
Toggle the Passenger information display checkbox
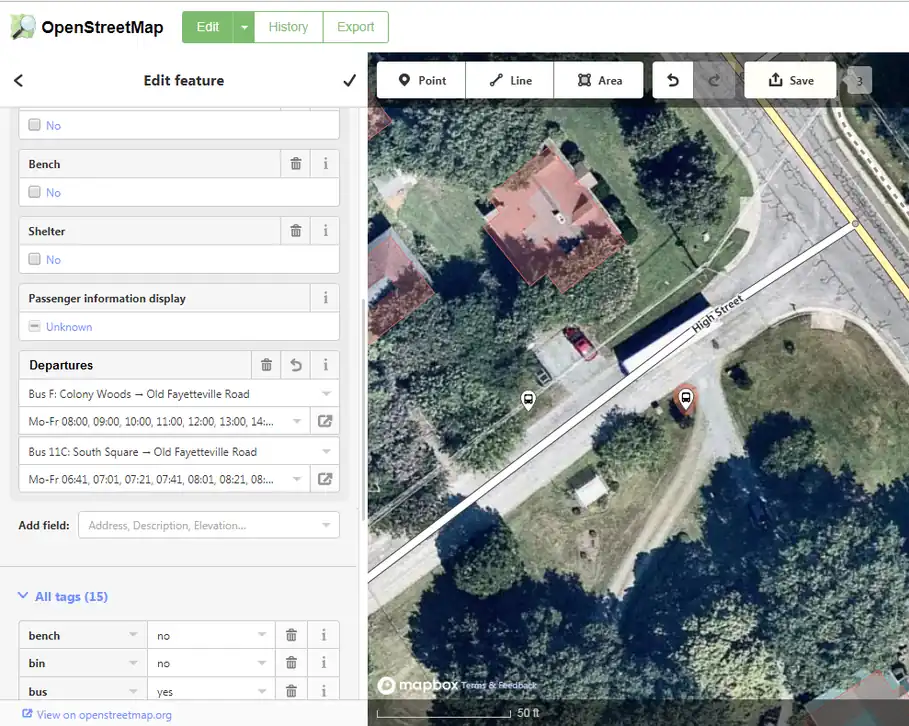[x=35, y=327]
